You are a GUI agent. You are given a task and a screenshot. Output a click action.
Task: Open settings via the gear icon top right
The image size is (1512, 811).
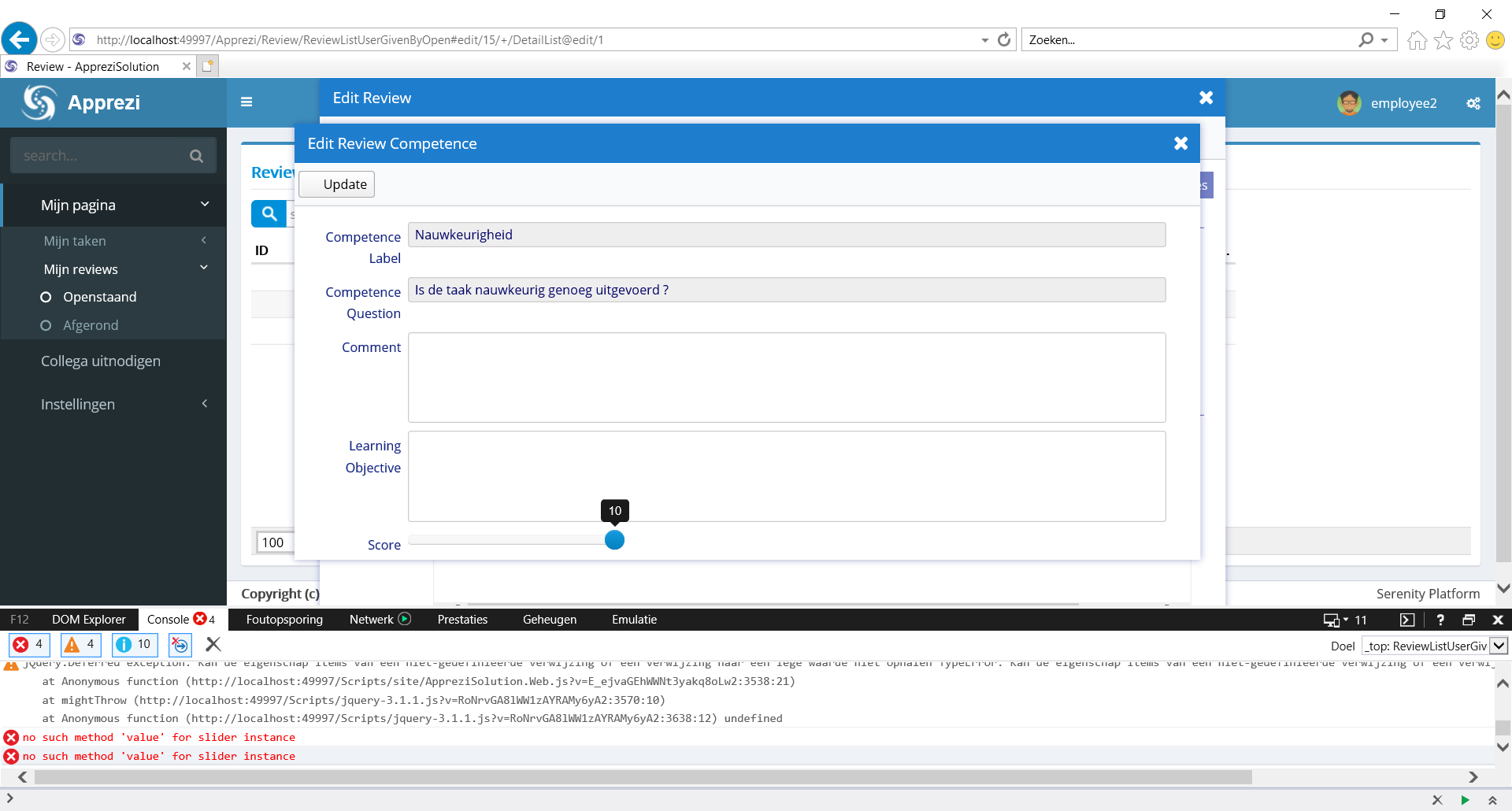click(1473, 103)
